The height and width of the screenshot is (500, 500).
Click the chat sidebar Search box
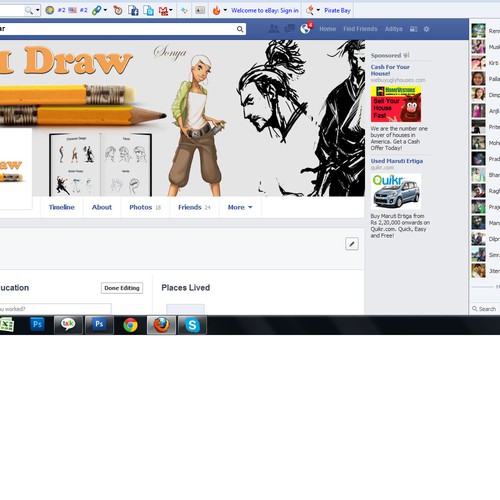(x=485, y=309)
